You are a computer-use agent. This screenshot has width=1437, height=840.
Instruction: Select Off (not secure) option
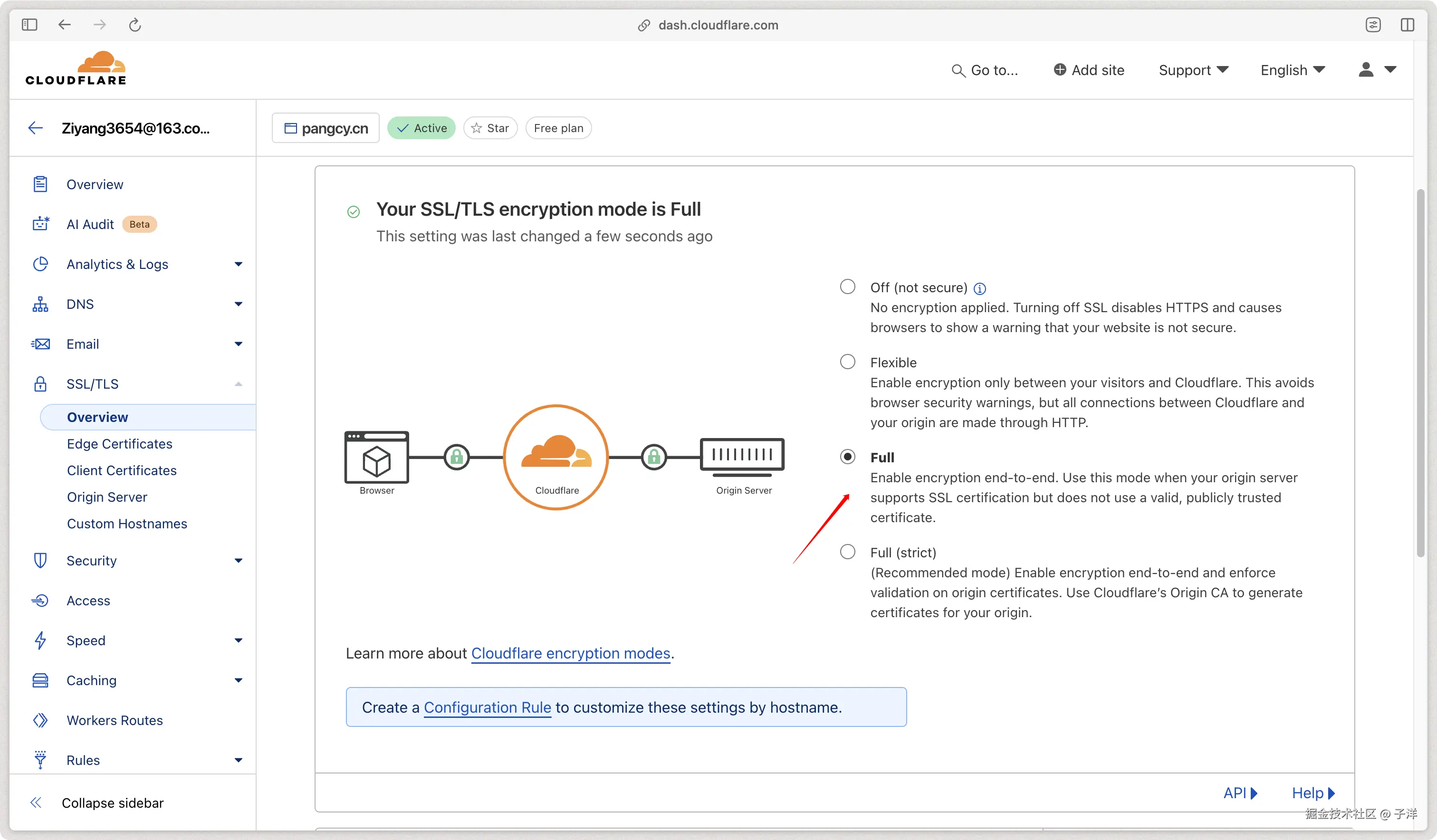[848, 286]
